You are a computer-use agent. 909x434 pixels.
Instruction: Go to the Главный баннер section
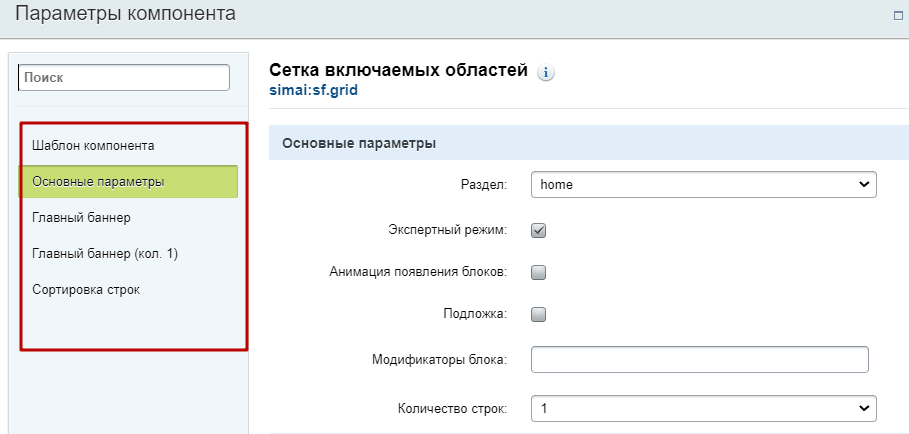(x=81, y=217)
